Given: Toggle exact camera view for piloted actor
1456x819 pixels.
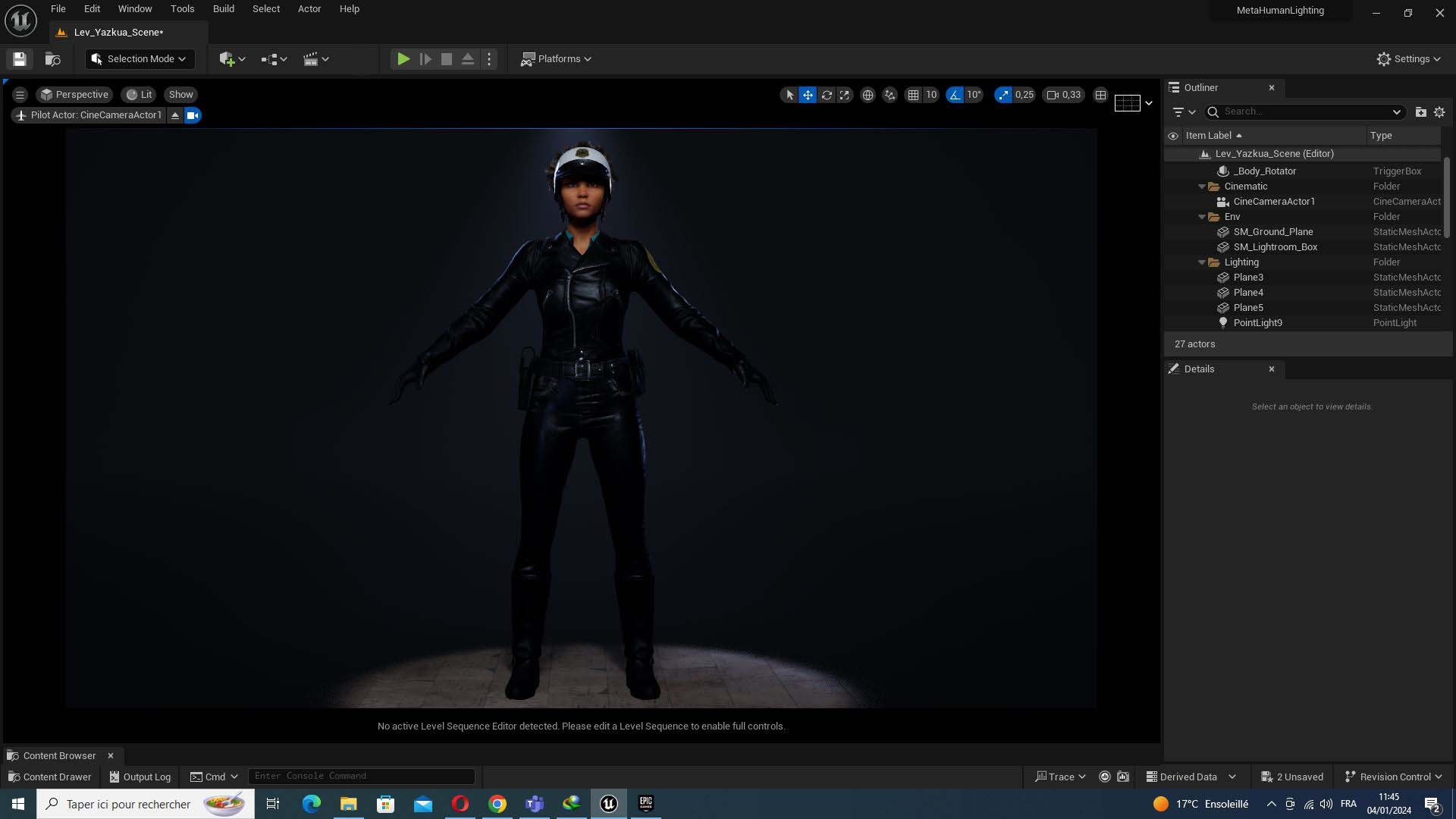Looking at the screenshot, I should tap(193, 115).
